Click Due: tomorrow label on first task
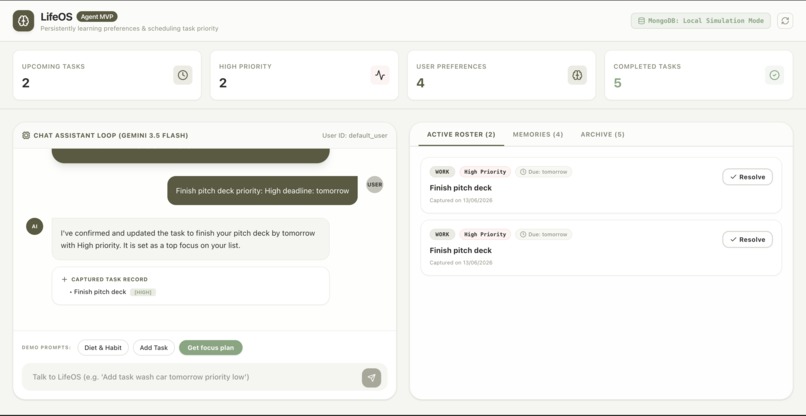Viewport: 806px width, 416px height. tap(544, 172)
